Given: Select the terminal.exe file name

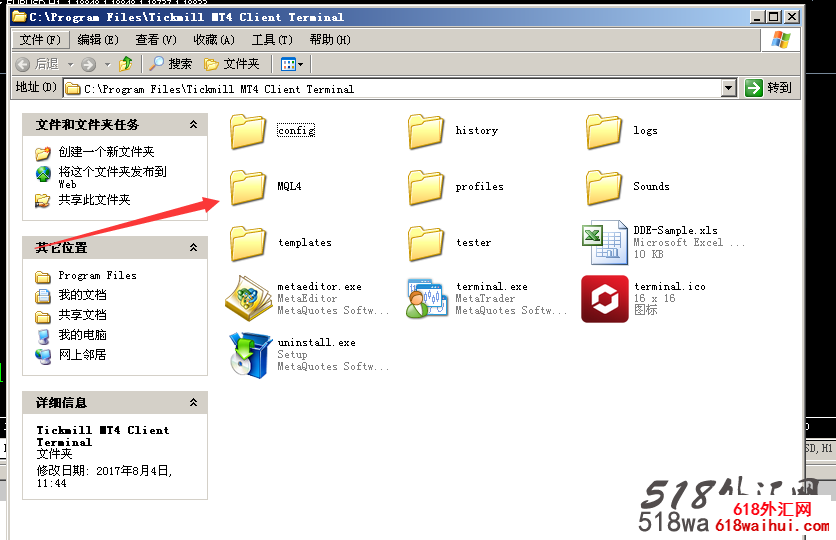Looking at the screenshot, I should click(x=492, y=286).
